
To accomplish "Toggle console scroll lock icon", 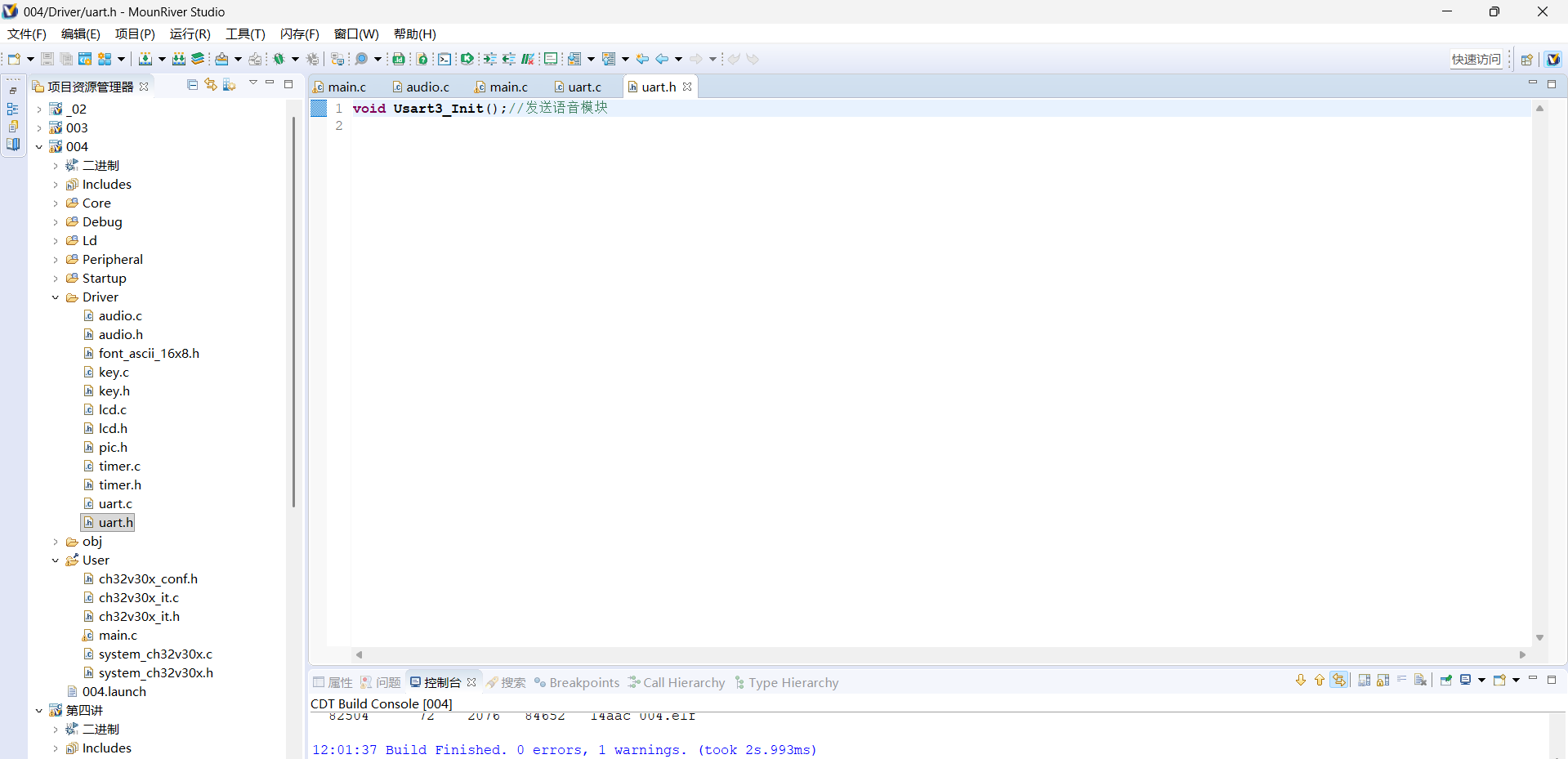I will click(1383, 681).
